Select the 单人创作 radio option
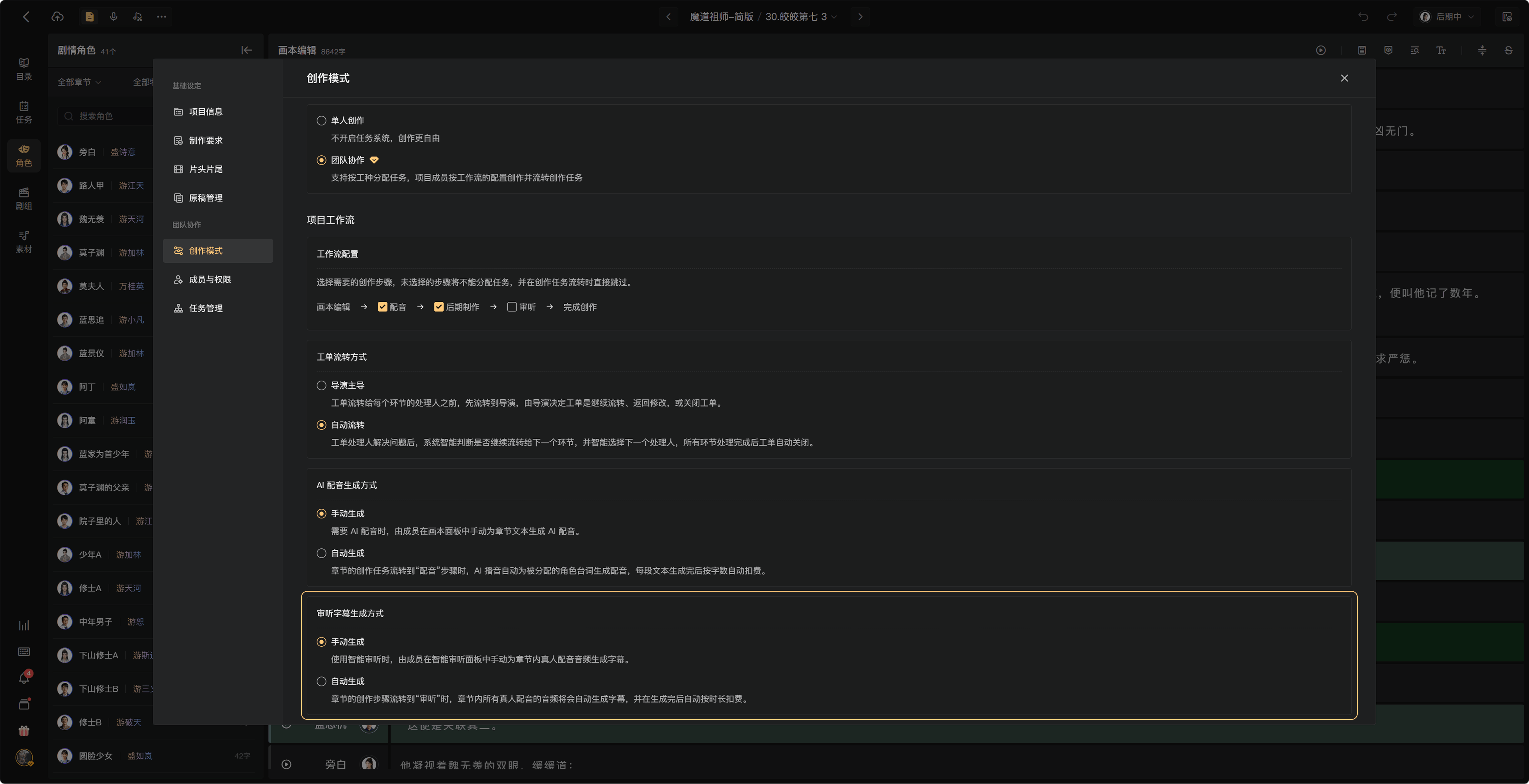 [x=321, y=121]
